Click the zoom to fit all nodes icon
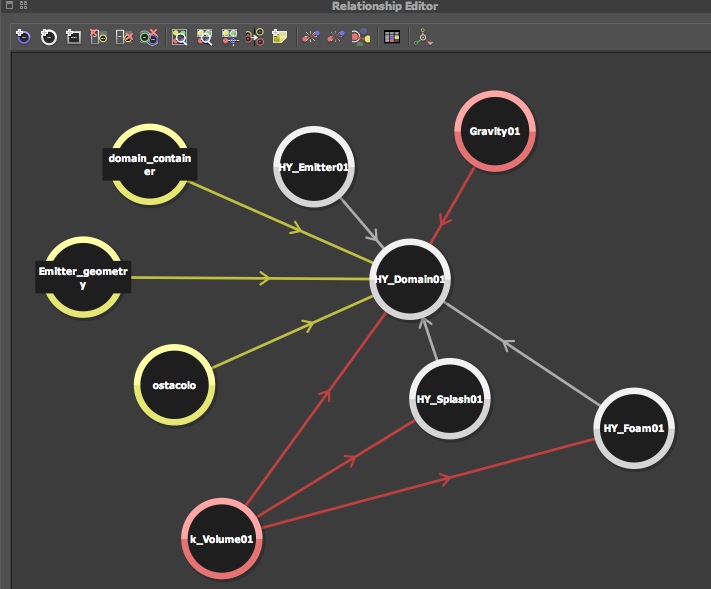Image resolution: width=711 pixels, height=589 pixels. (x=180, y=37)
